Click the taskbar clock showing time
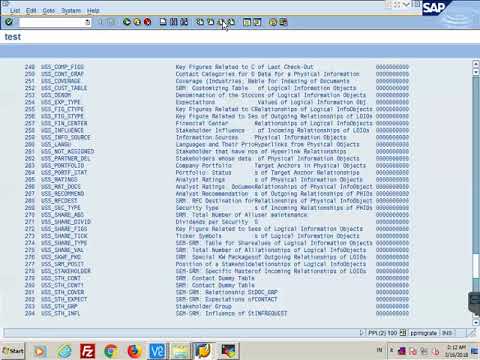This screenshot has width=480, height=360. click(x=457, y=351)
